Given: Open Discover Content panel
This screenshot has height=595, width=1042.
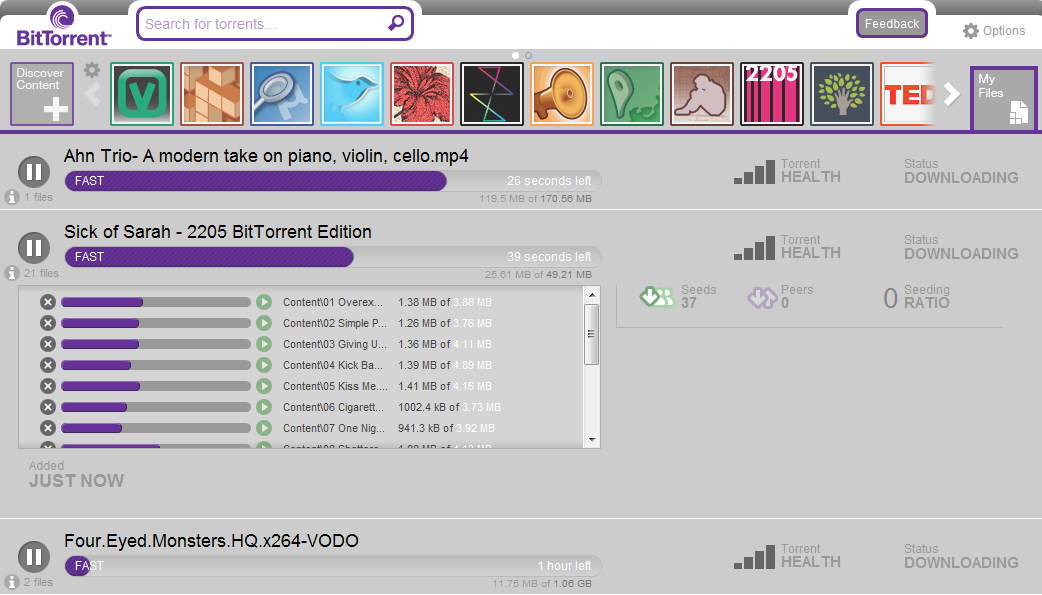Looking at the screenshot, I should pos(42,94).
